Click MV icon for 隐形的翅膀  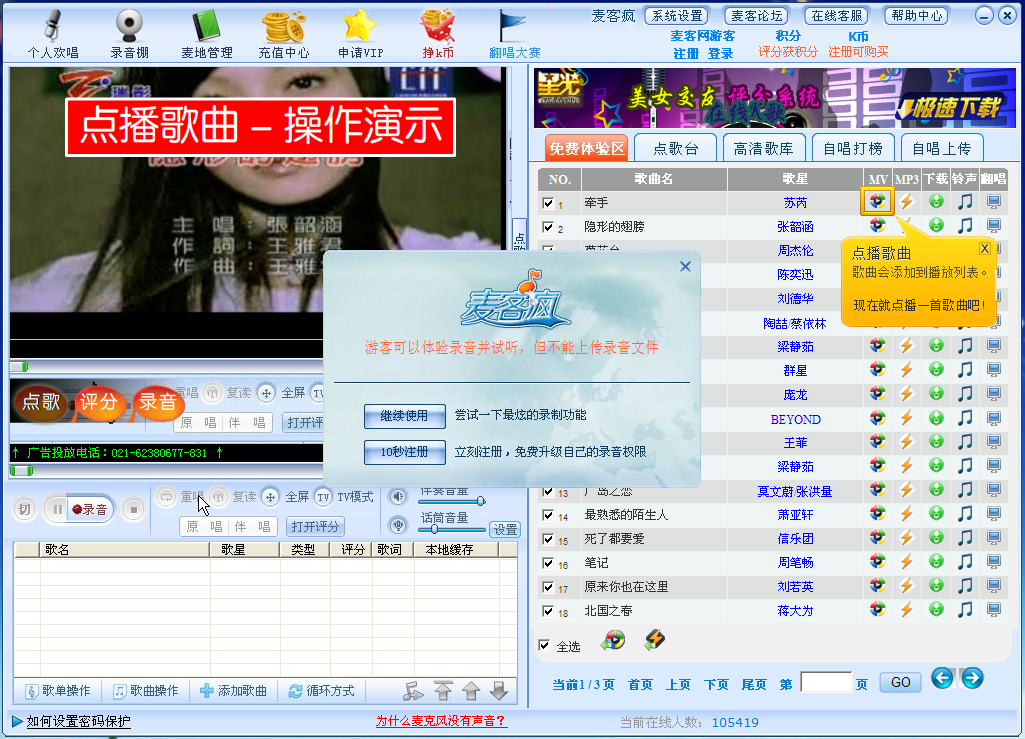877,226
